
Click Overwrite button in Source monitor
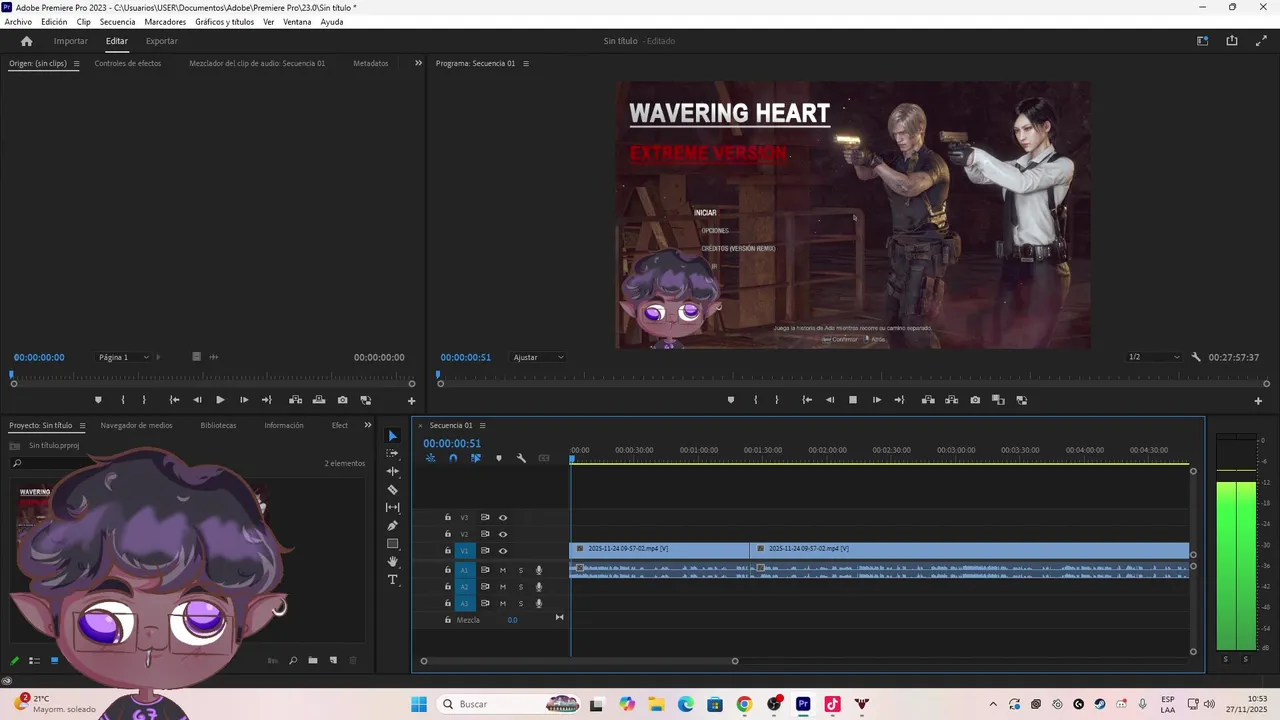click(319, 400)
